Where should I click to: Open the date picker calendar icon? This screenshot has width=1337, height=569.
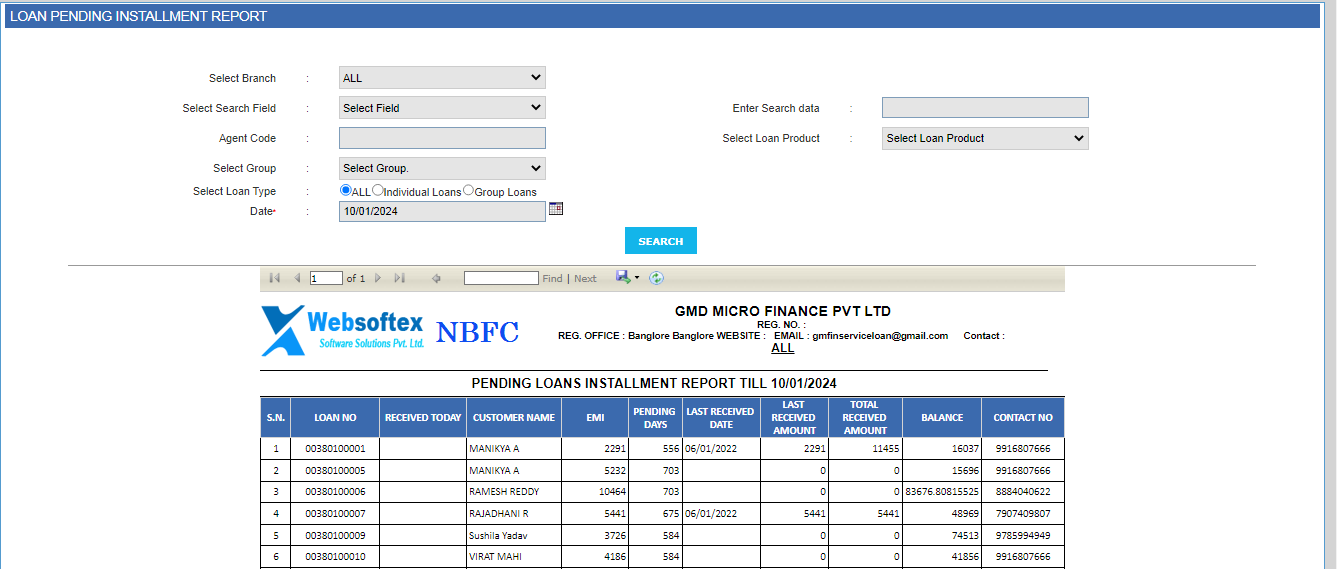tap(556, 208)
